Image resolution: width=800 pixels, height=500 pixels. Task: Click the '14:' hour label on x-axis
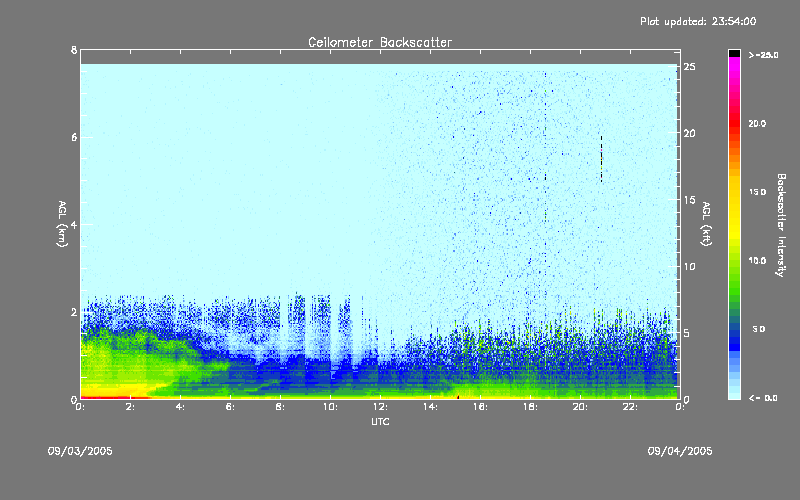(430, 407)
